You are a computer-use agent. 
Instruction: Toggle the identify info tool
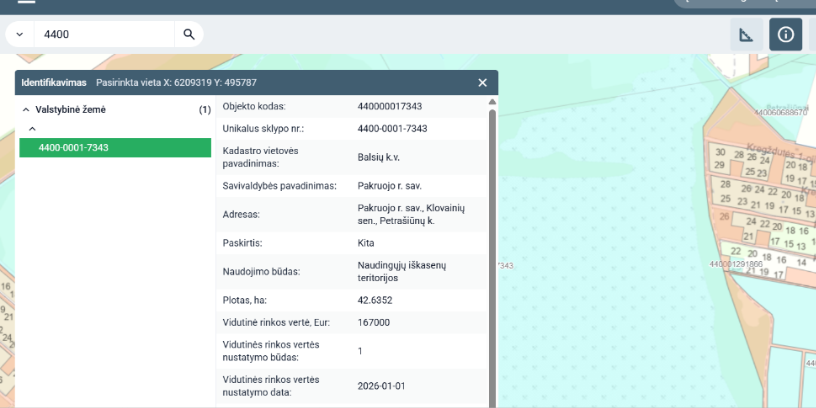coord(785,34)
